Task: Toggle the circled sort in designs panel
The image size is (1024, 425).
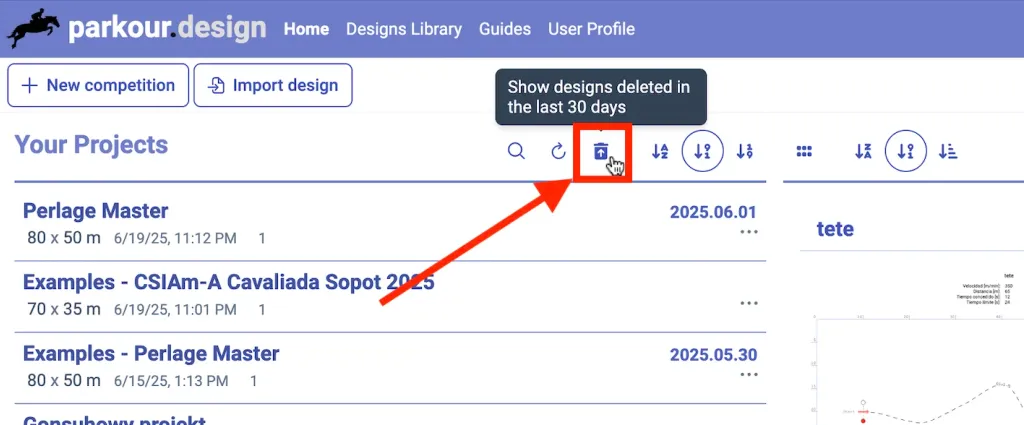Action: tap(906, 152)
